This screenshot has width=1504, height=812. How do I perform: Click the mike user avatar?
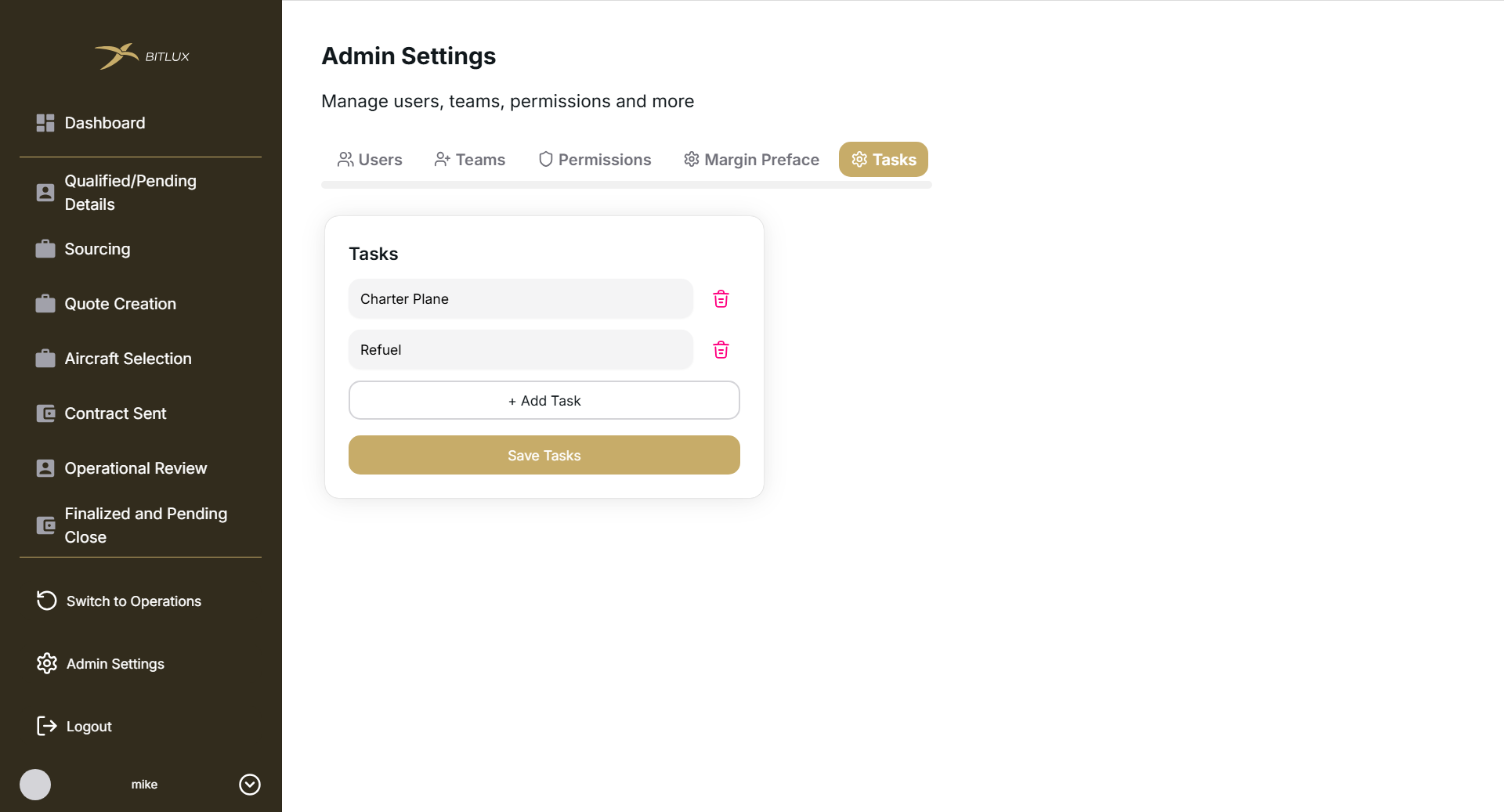(35, 785)
